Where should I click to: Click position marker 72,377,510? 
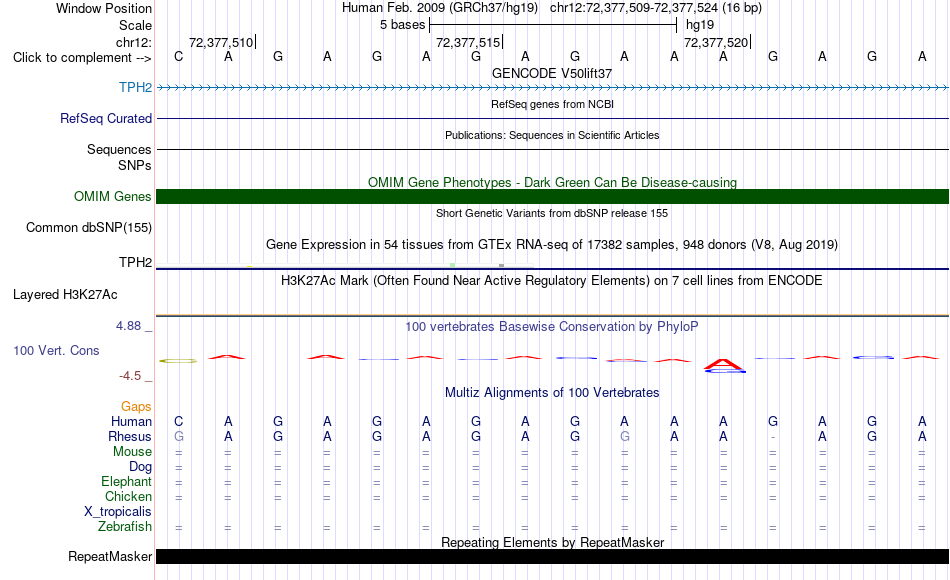point(221,42)
